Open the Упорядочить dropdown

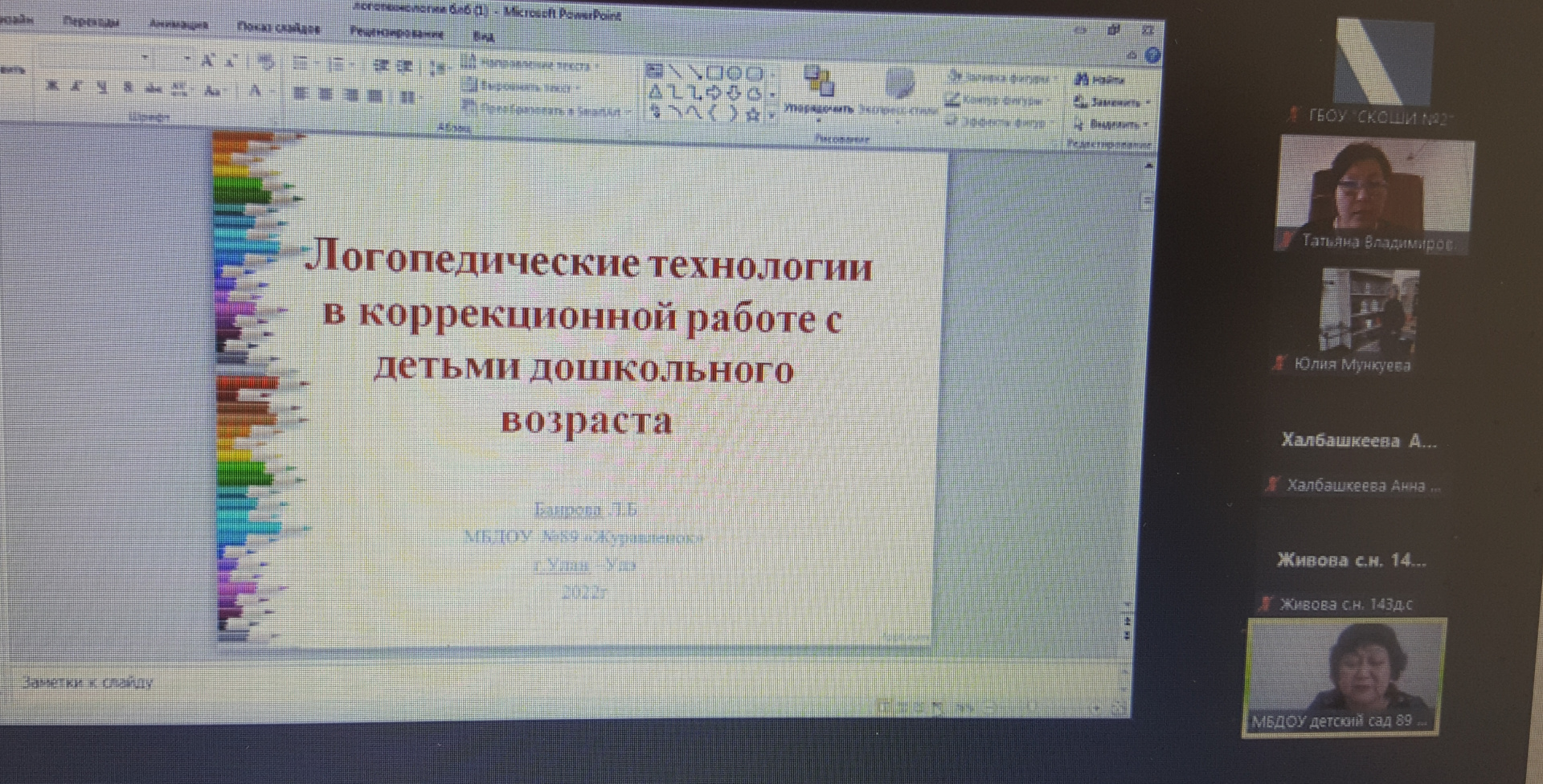click(818, 92)
